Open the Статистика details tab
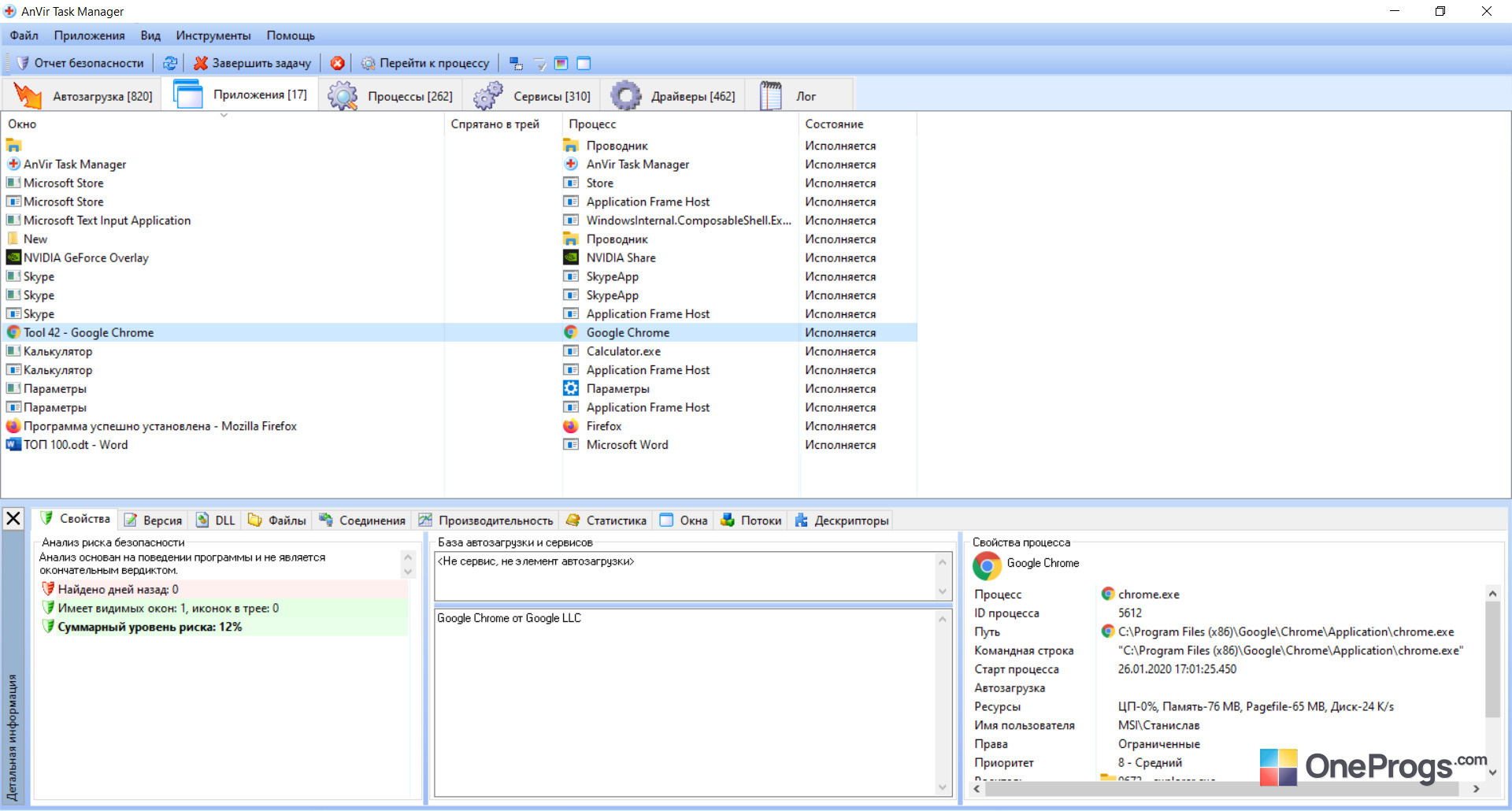Viewport: 1512px width, 811px height. point(606,520)
